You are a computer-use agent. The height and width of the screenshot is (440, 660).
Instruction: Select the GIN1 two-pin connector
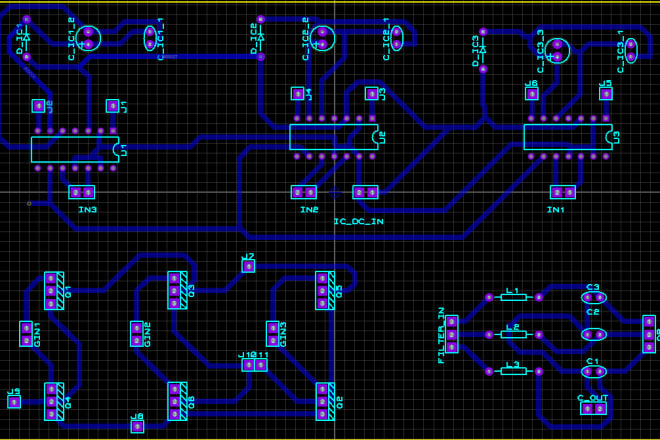coord(26,334)
